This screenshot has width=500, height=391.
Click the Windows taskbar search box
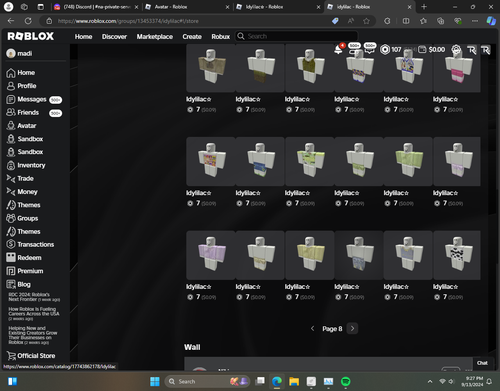[207, 381]
